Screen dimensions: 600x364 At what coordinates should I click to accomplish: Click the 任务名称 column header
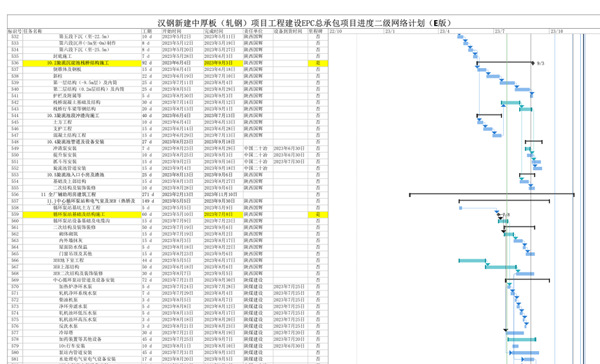33,31
